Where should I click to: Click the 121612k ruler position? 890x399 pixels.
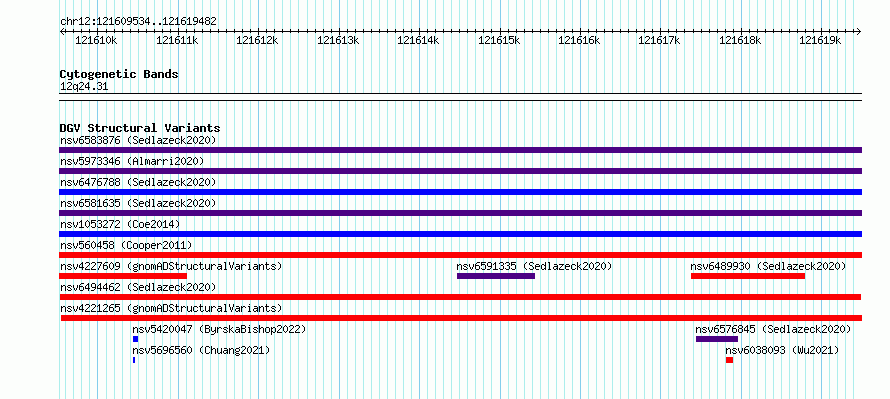tap(258, 40)
